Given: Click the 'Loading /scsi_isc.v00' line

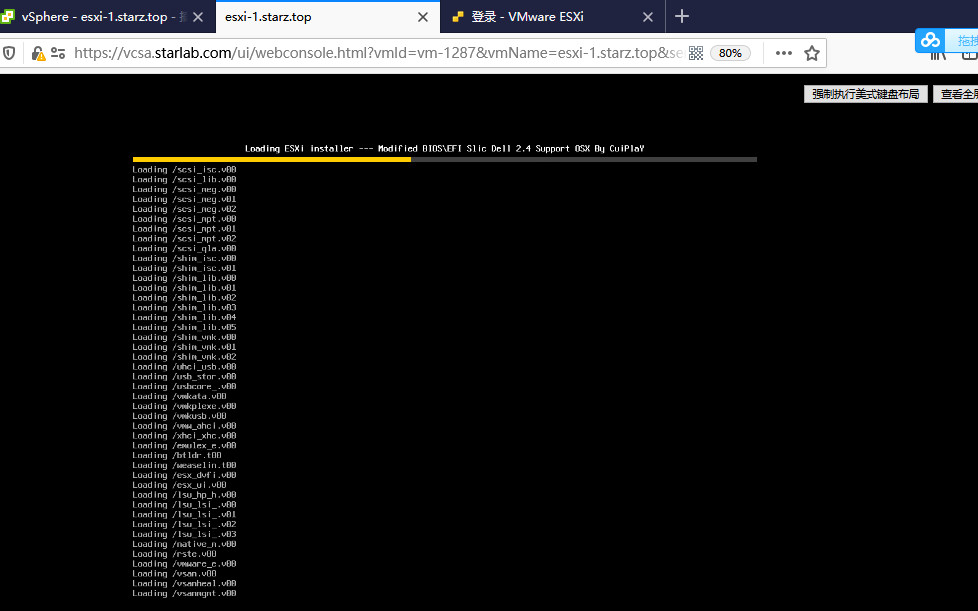Looking at the screenshot, I should click(184, 170).
